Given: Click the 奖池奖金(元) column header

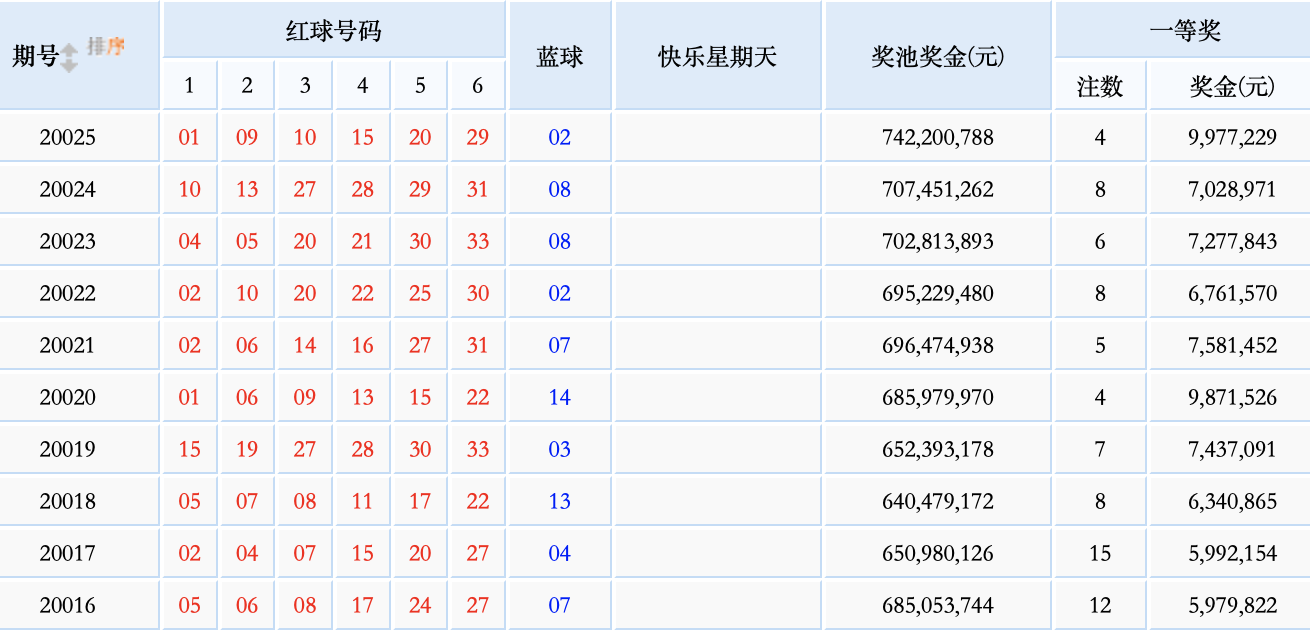Looking at the screenshot, I should (x=936, y=56).
